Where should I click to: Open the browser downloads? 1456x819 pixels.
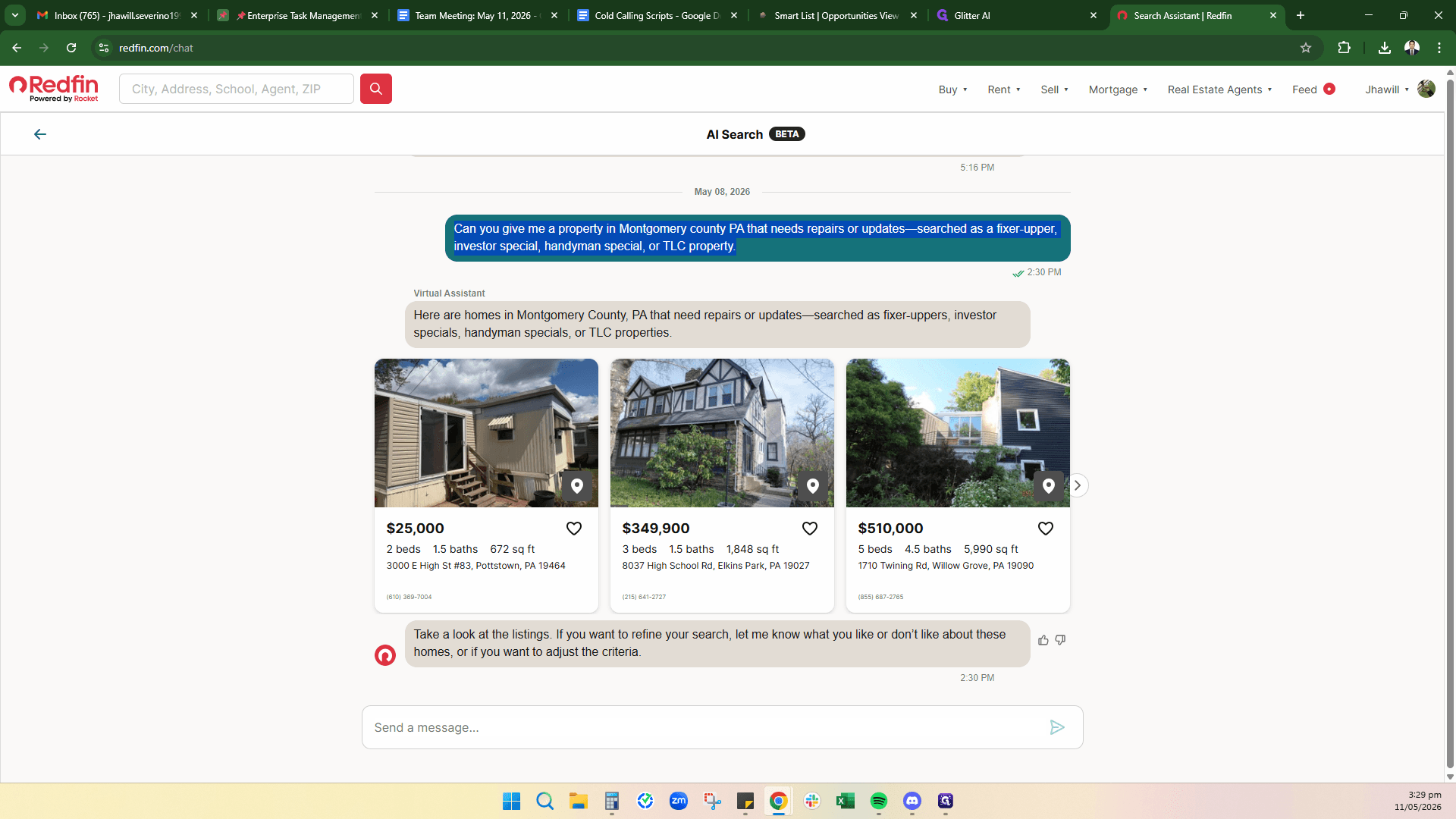(x=1385, y=48)
